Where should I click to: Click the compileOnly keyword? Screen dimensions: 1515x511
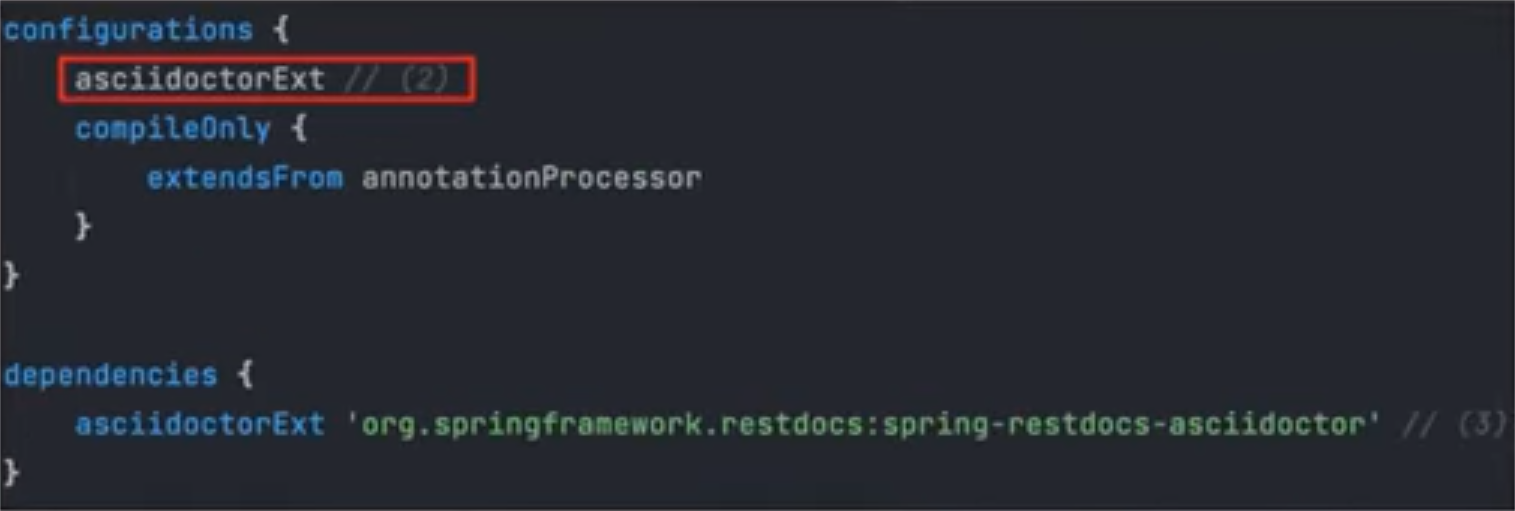173,130
